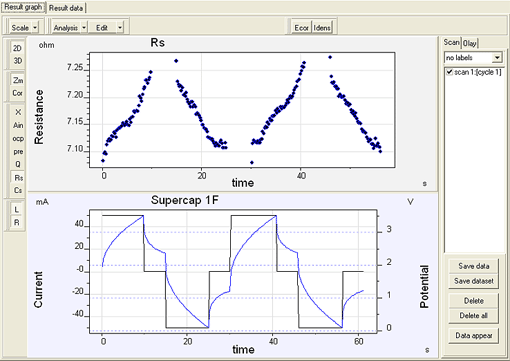Click the 7.25 resistance axis value

[x=75, y=68]
